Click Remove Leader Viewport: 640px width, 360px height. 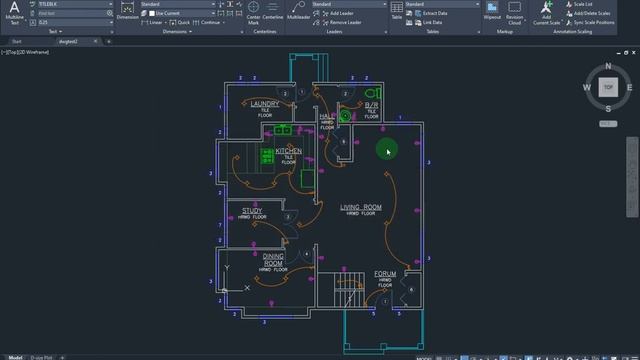pyautogui.click(x=342, y=22)
